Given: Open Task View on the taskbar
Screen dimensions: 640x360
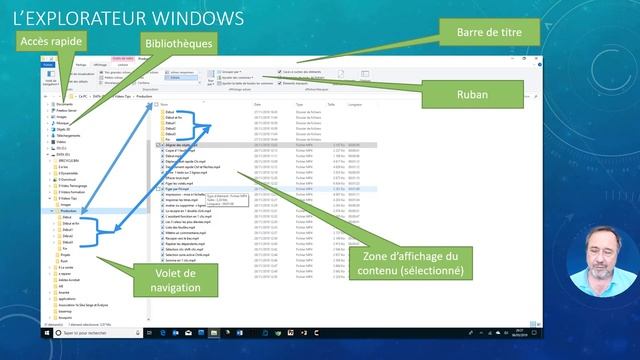Looking at the screenshot, I should [149, 333].
